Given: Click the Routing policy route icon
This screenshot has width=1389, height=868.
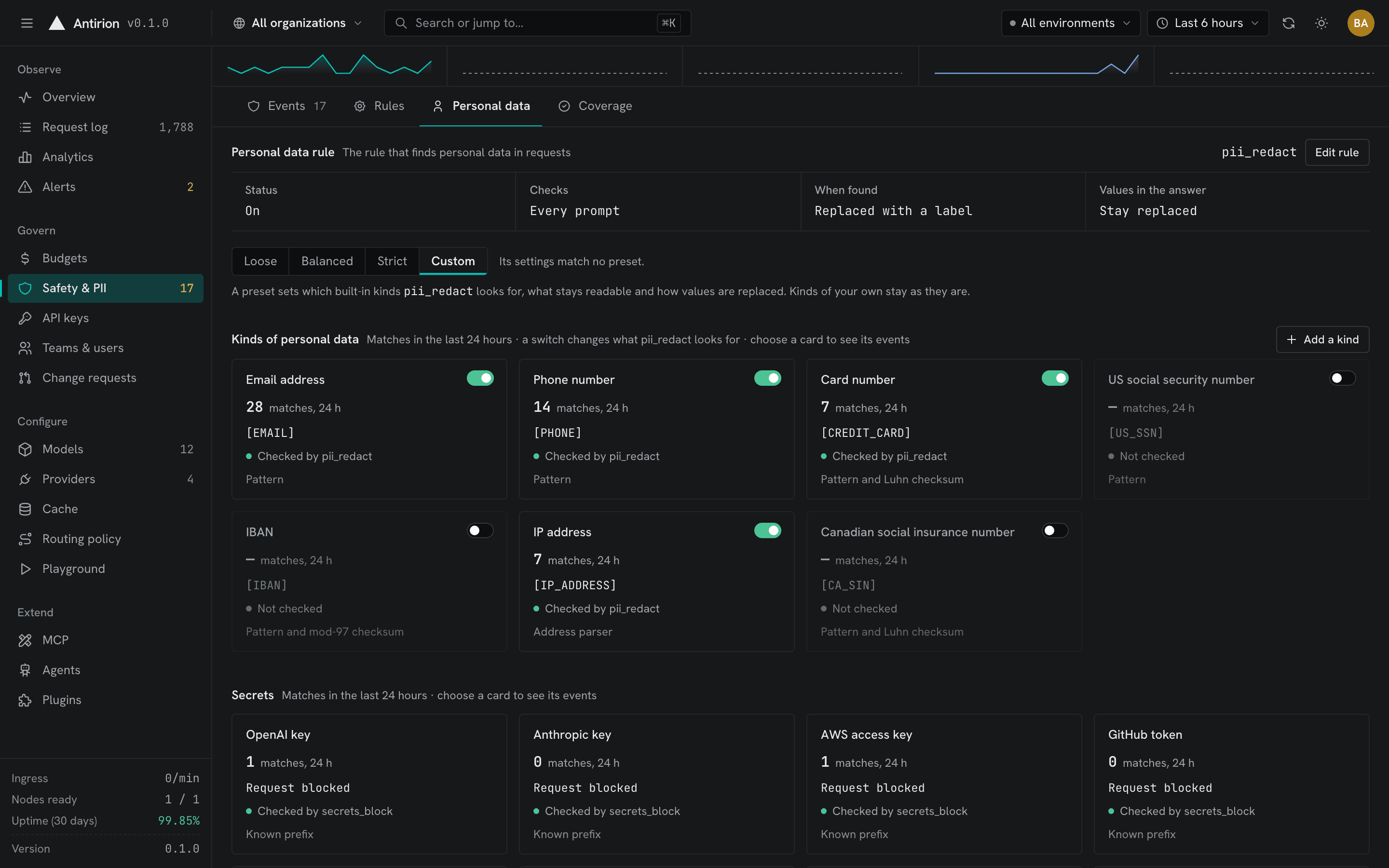Looking at the screenshot, I should [x=25, y=539].
